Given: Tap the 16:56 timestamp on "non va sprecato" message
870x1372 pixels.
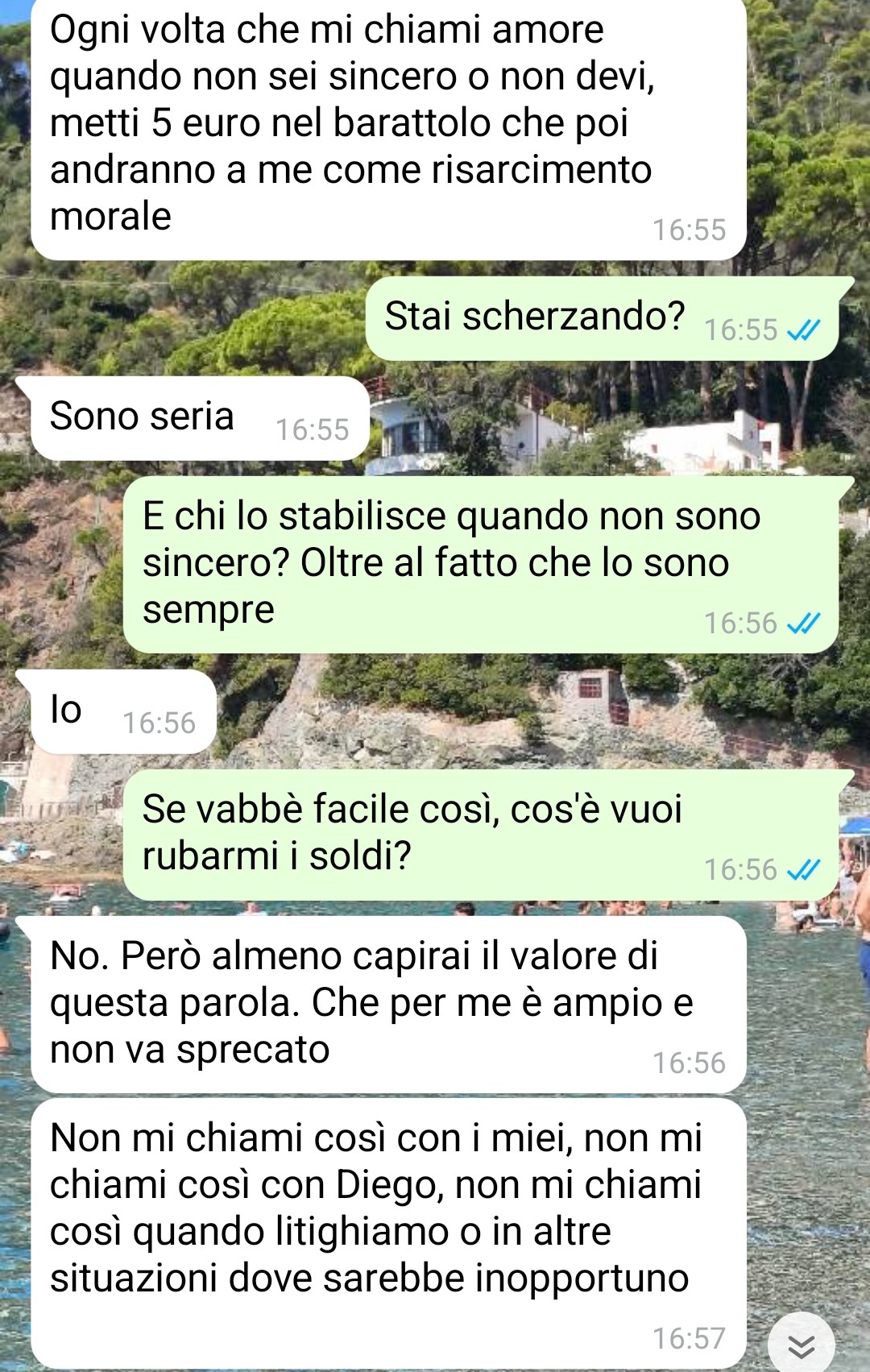Looking at the screenshot, I should pos(689,1063).
